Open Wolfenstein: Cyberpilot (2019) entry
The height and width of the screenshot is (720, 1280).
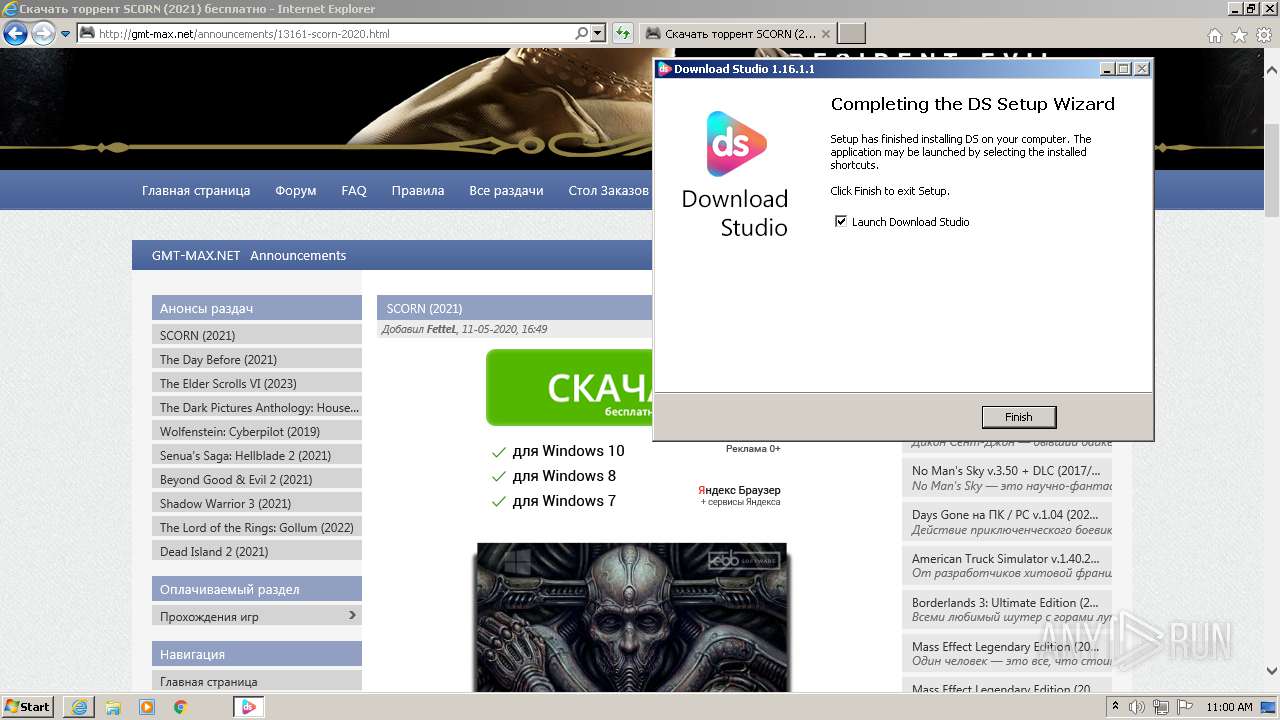257,431
